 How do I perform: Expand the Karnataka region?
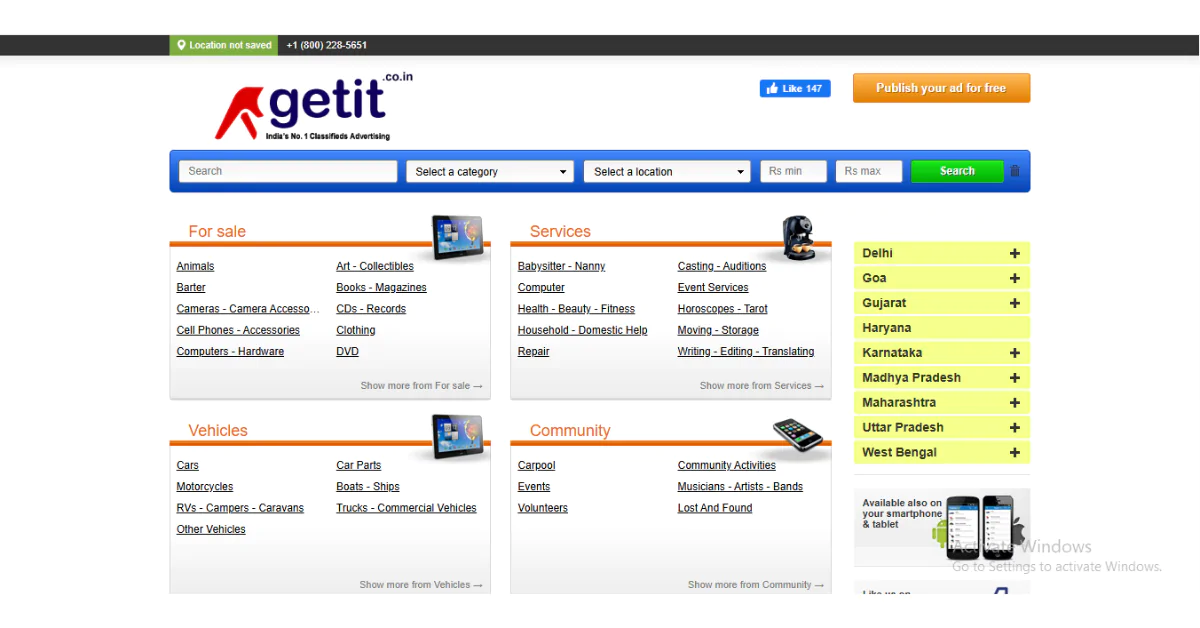(1016, 352)
